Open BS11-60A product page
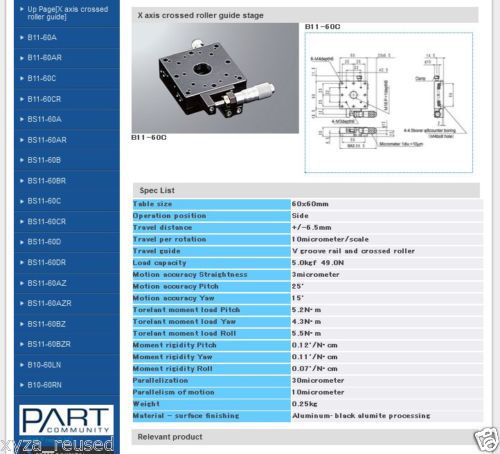The height and width of the screenshot is (454, 500). point(44,119)
